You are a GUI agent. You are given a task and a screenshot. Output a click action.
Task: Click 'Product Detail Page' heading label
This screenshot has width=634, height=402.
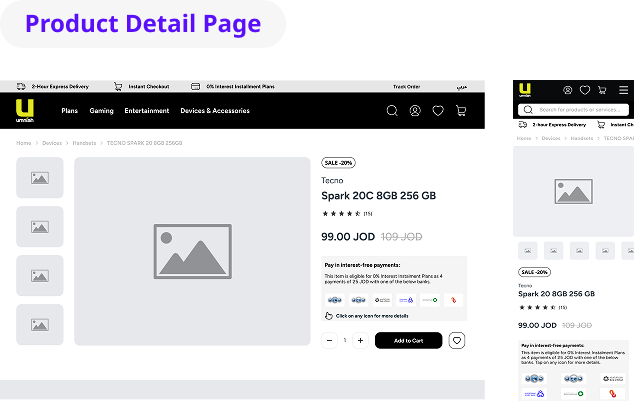pyautogui.click(x=143, y=23)
